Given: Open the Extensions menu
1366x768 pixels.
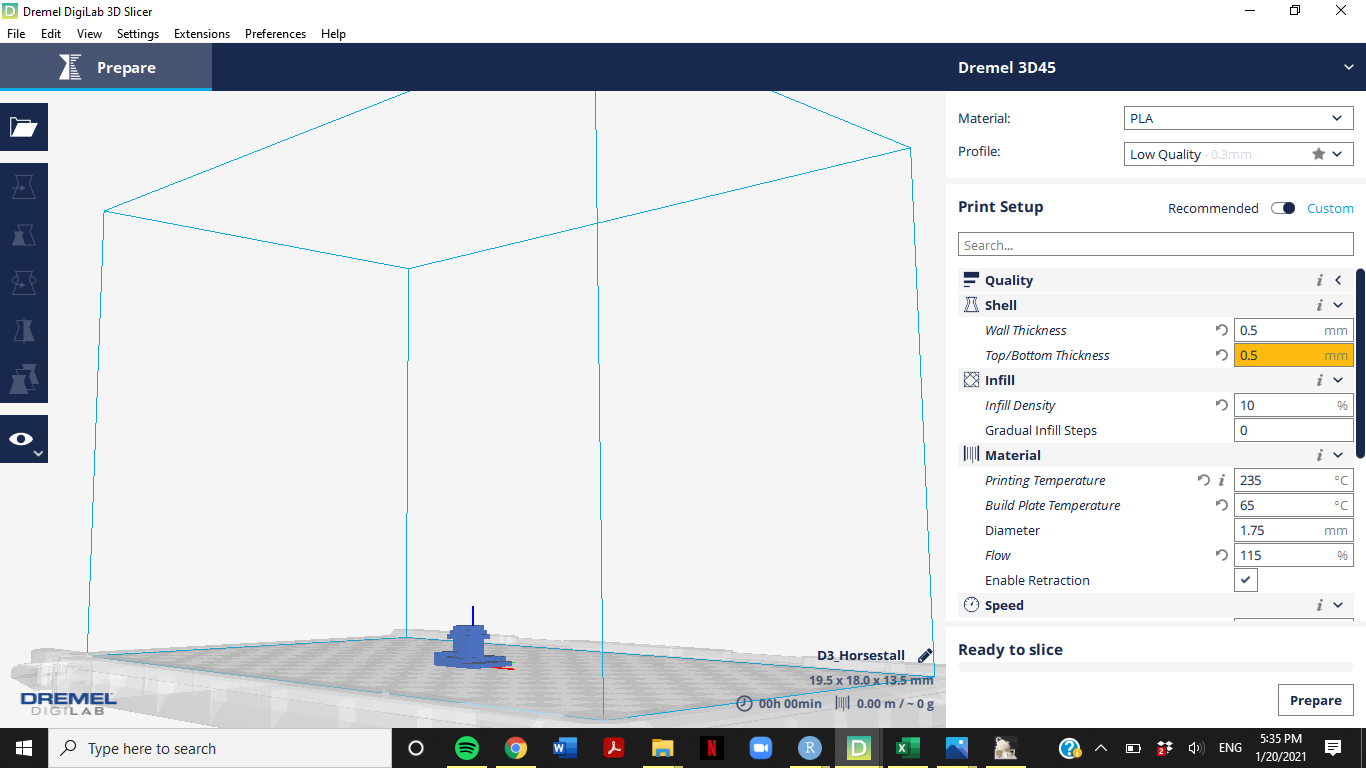Looking at the screenshot, I should coord(202,33).
